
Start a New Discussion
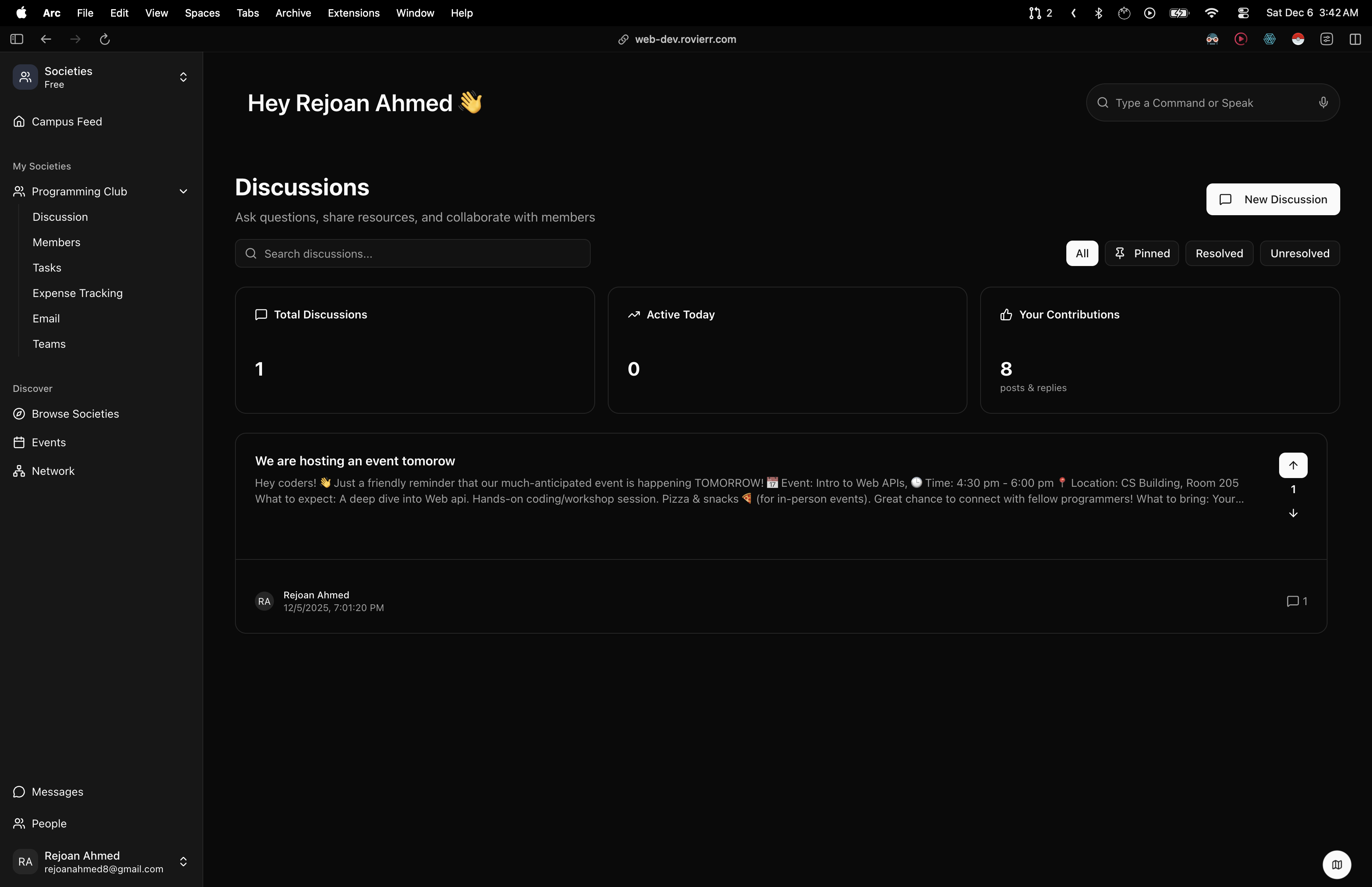point(1272,199)
